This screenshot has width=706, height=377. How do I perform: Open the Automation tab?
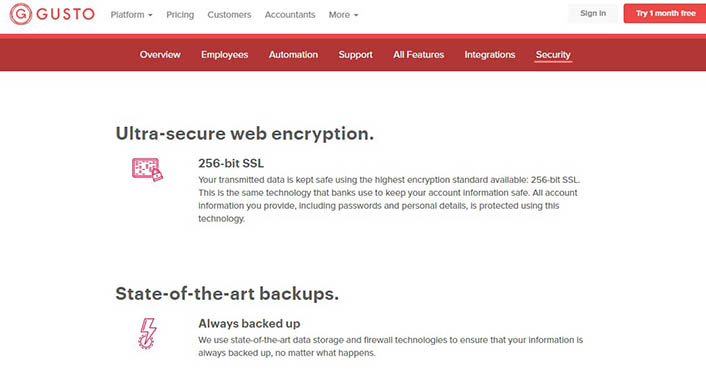pyautogui.click(x=293, y=55)
